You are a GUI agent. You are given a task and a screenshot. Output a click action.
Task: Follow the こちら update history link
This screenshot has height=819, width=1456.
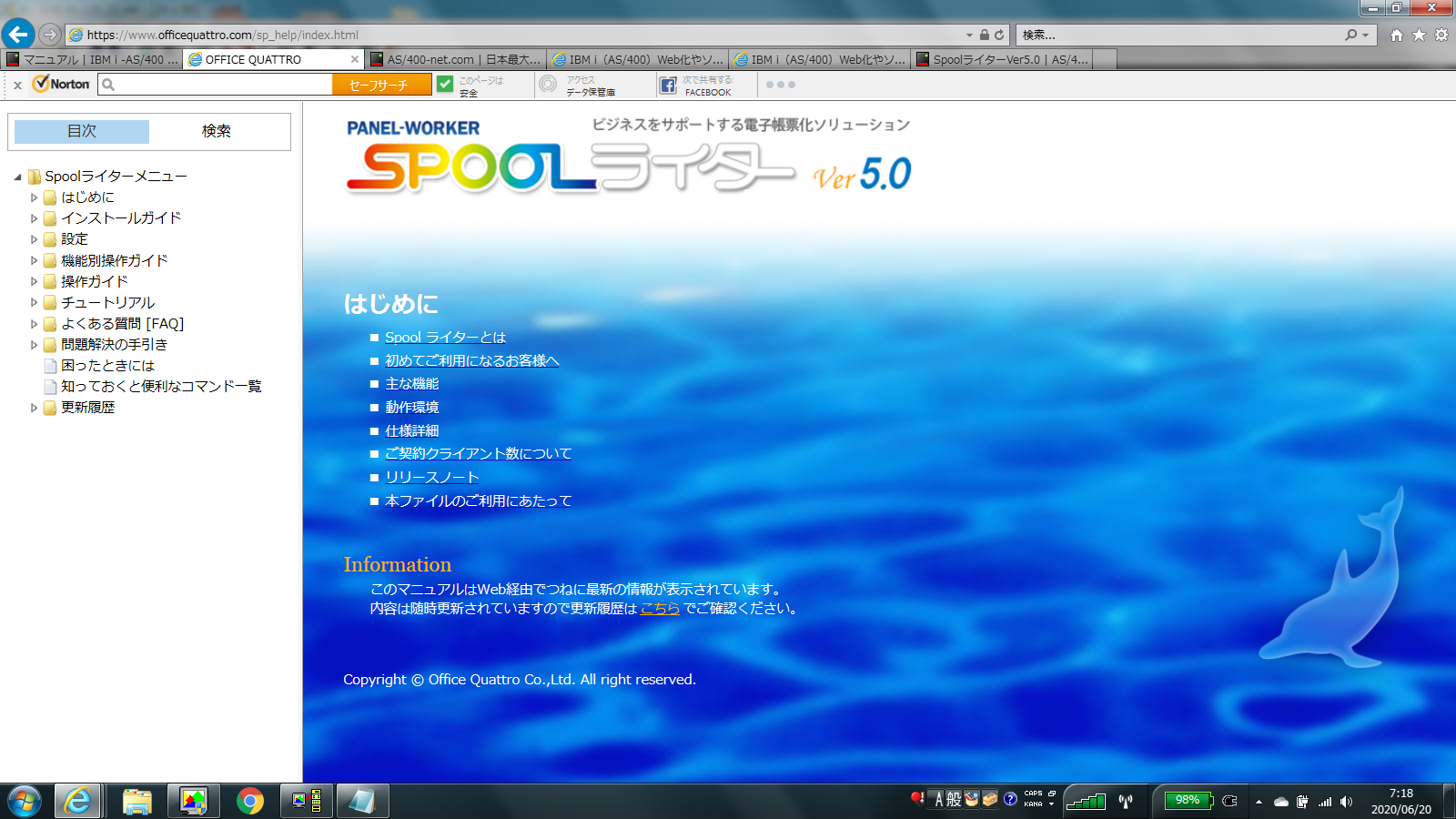[x=660, y=608]
